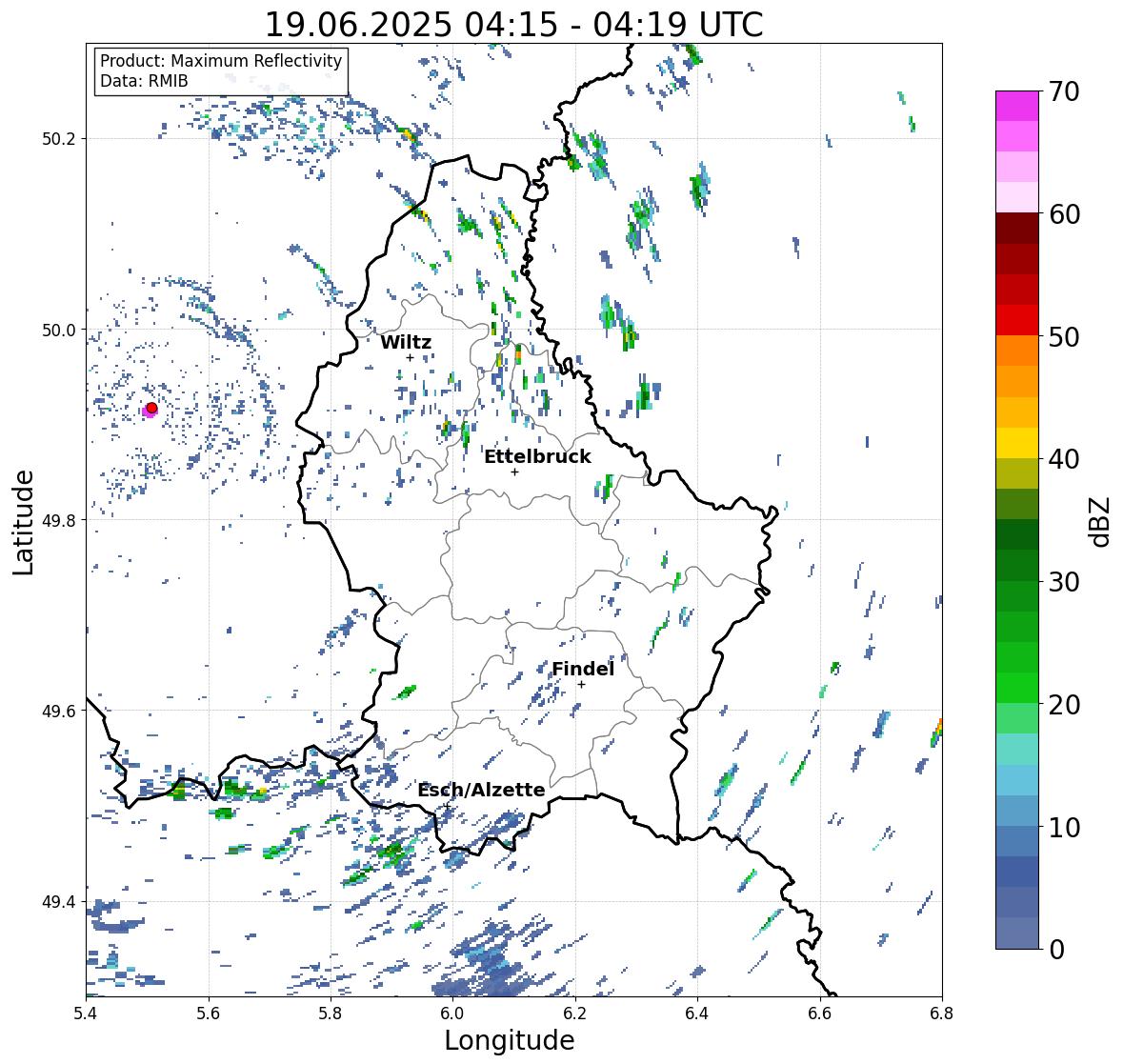The width and height of the screenshot is (1123, 1064).
Task: Click the Wiltz station label
Action: pyautogui.click(x=406, y=342)
